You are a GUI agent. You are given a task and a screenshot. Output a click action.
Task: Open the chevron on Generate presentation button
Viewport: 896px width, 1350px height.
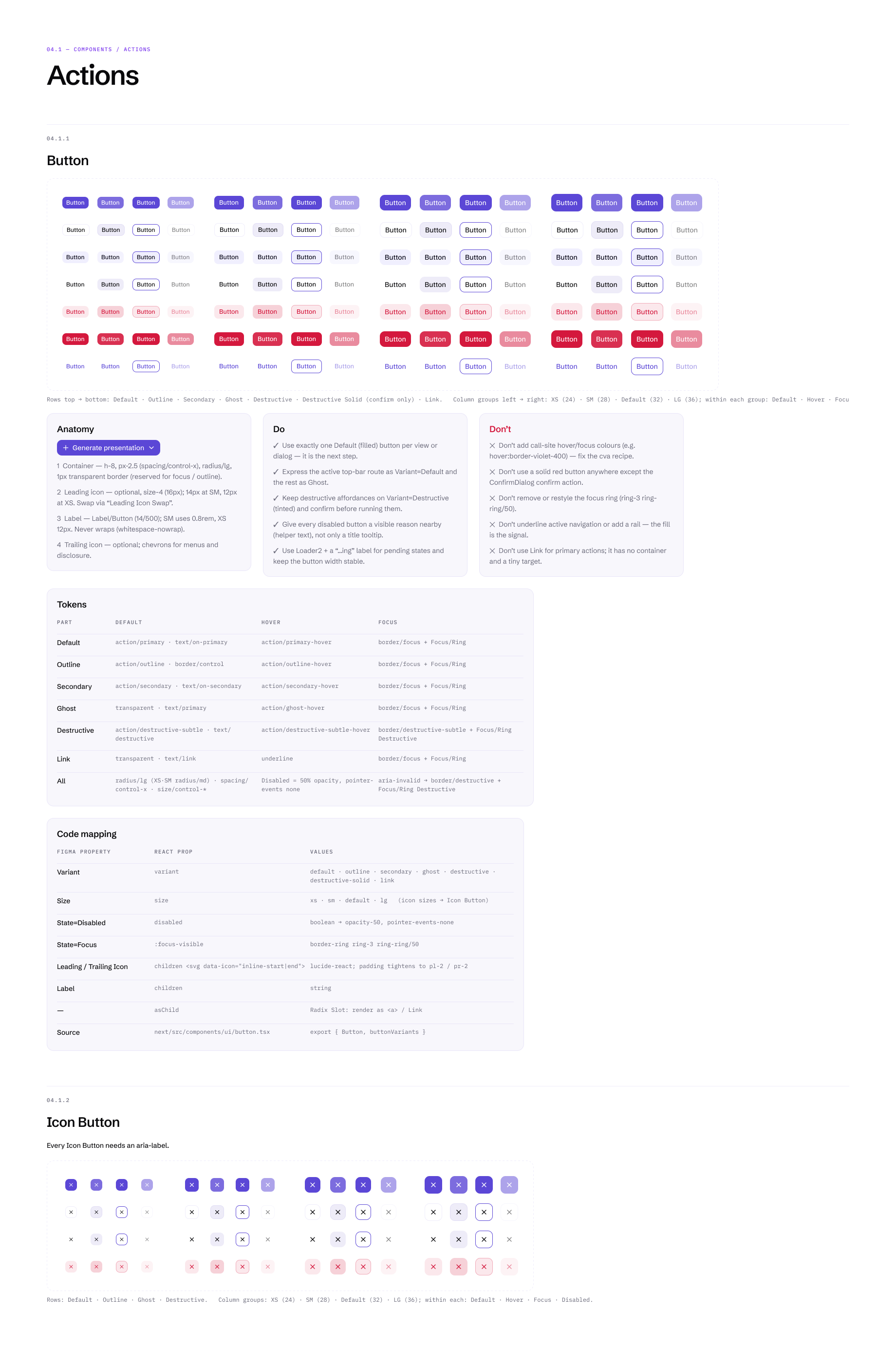(x=151, y=448)
